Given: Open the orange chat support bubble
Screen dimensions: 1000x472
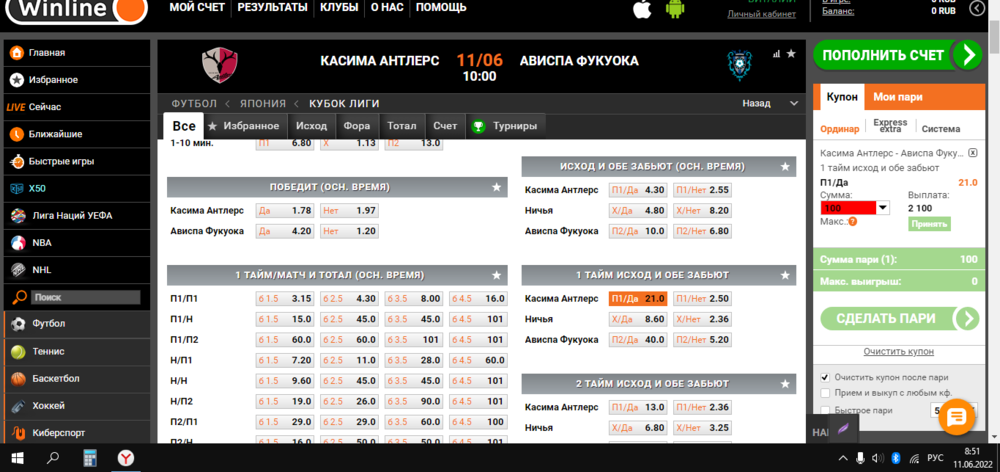Looking at the screenshot, I should point(957,417).
